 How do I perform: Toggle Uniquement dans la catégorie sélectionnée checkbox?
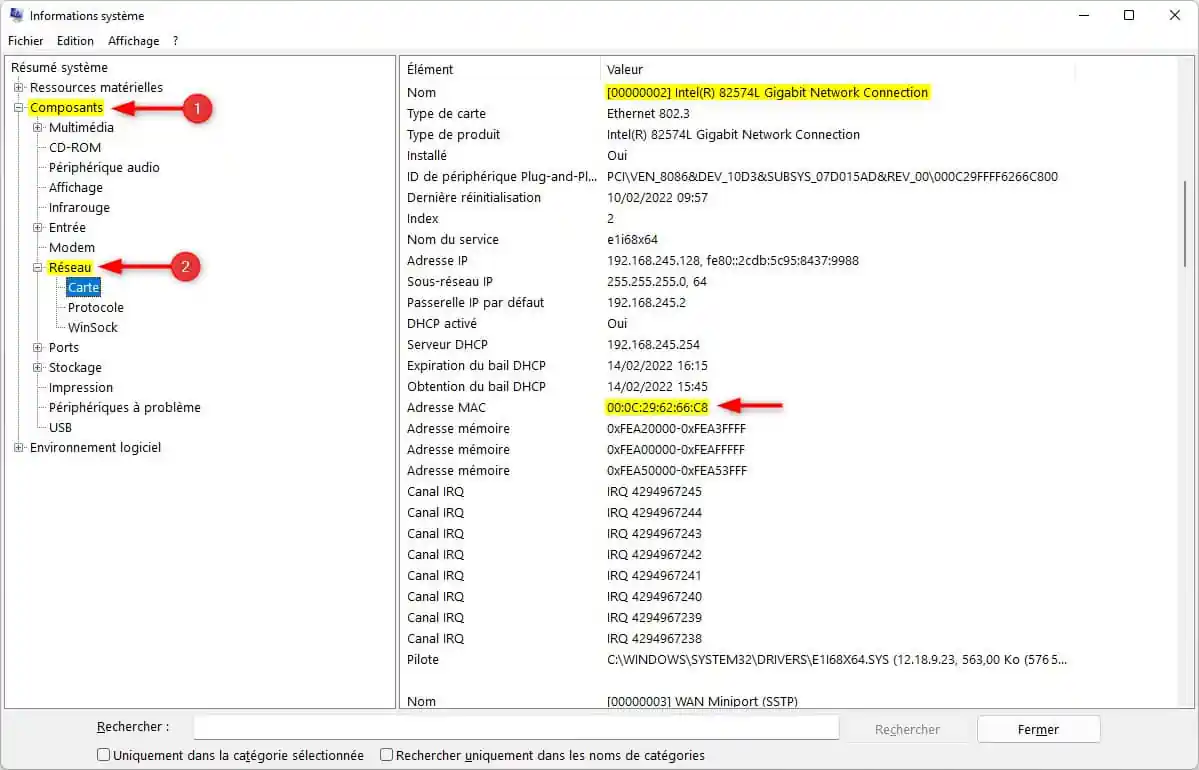(x=103, y=755)
